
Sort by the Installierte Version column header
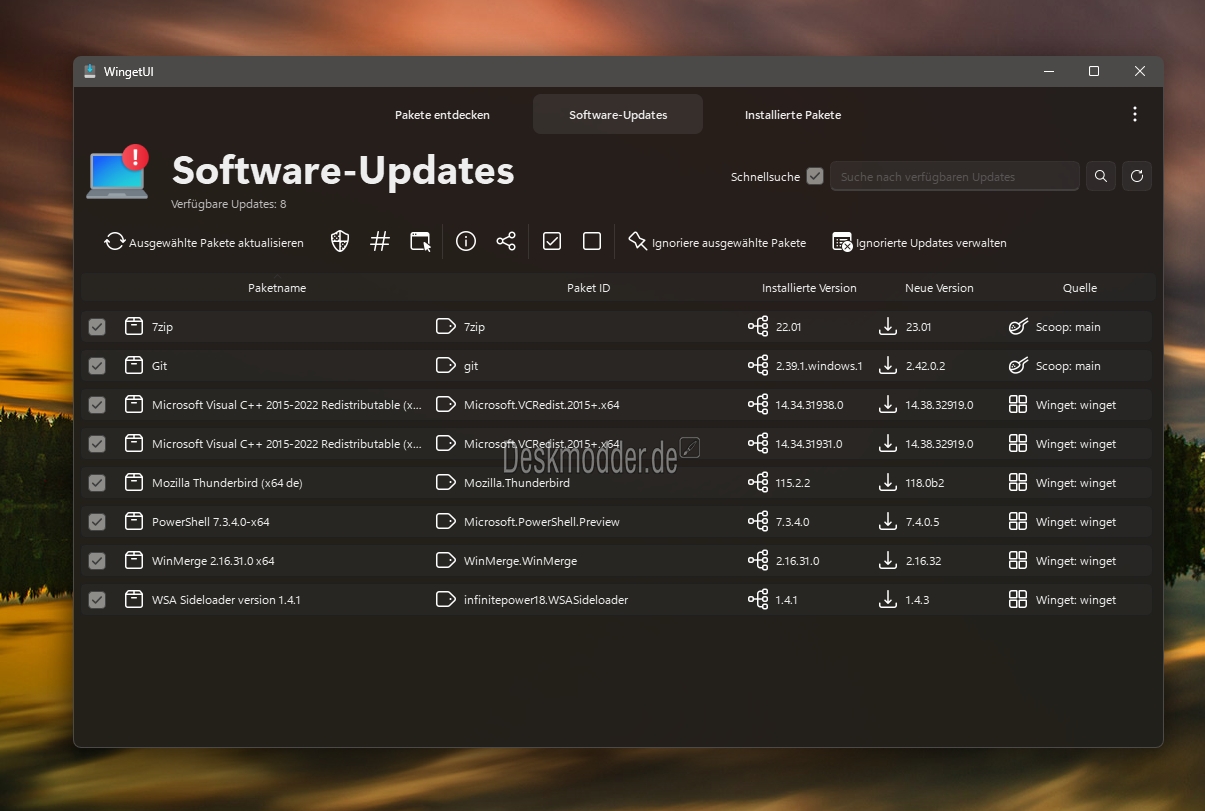(x=809, y=288)
